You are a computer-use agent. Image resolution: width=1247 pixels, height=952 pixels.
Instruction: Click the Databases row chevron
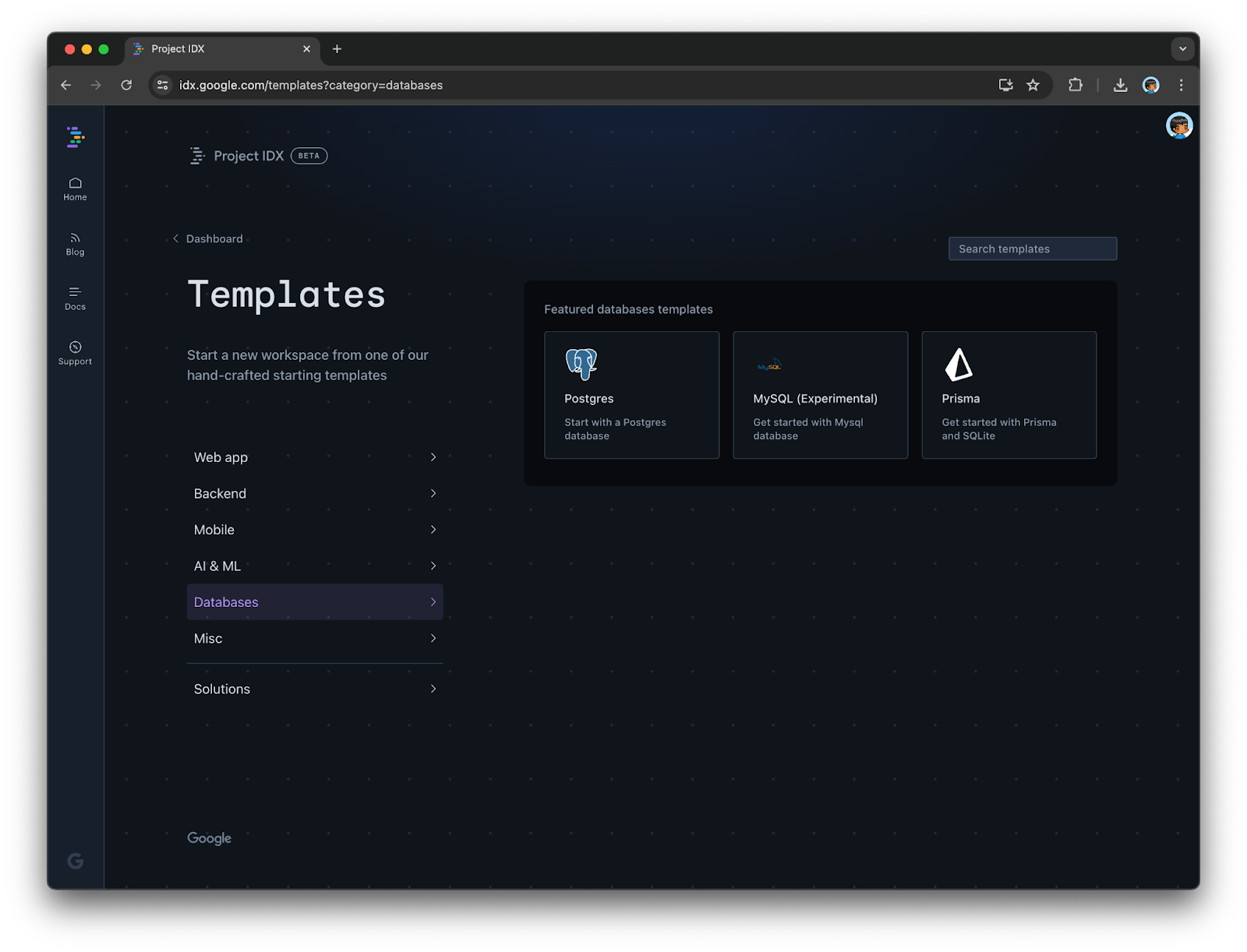coord(433,602)
